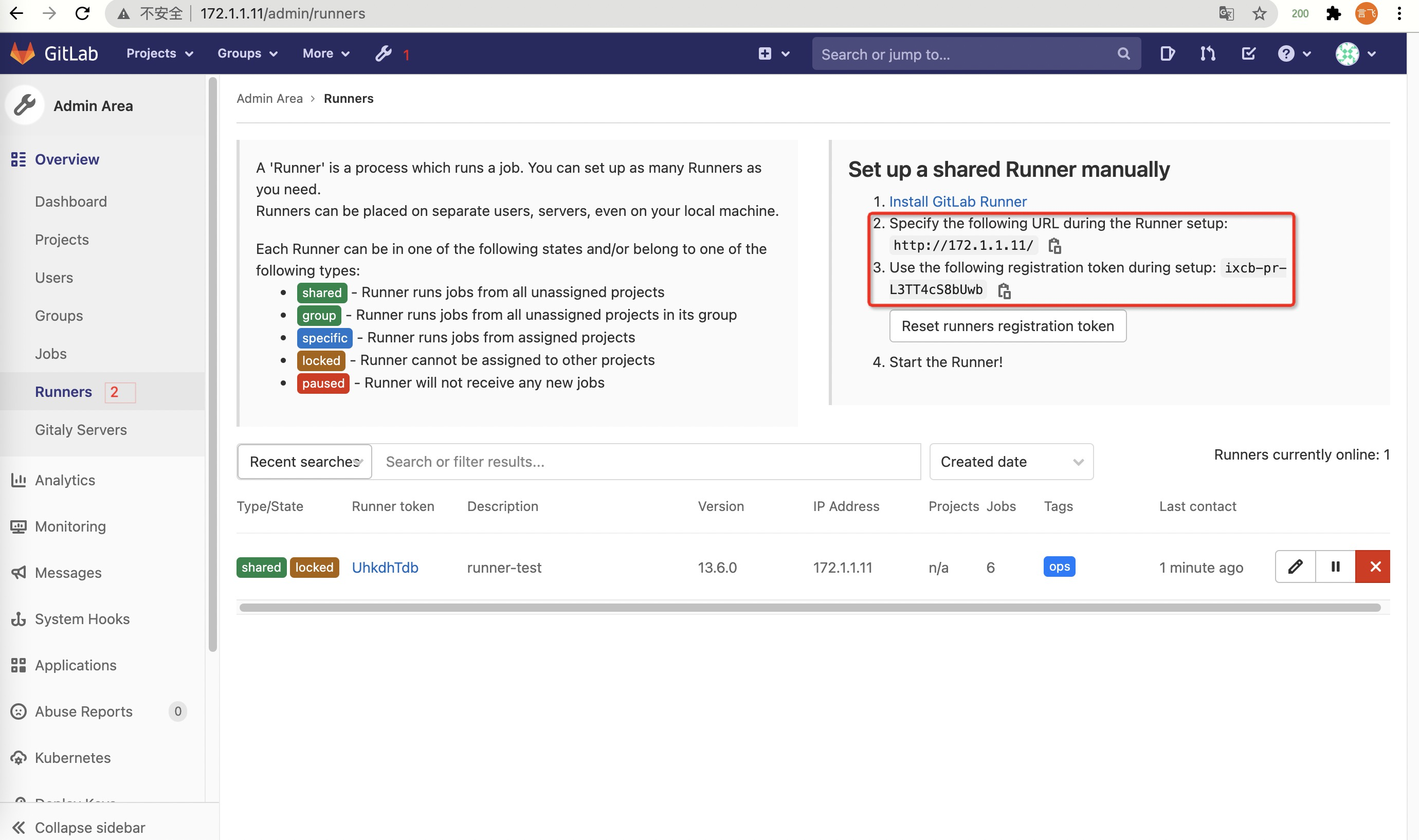Open Overview in the sidebar
Viewport: 1419px width, 840px height.
tap(67, 160)
